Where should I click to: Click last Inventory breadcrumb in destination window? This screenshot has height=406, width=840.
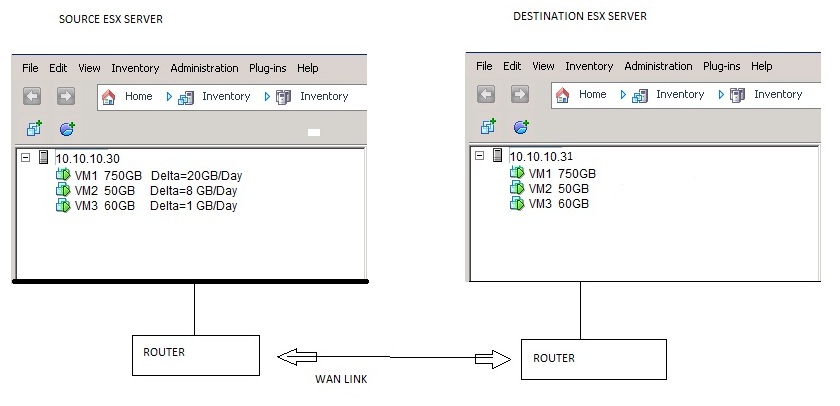pos(778,94)
